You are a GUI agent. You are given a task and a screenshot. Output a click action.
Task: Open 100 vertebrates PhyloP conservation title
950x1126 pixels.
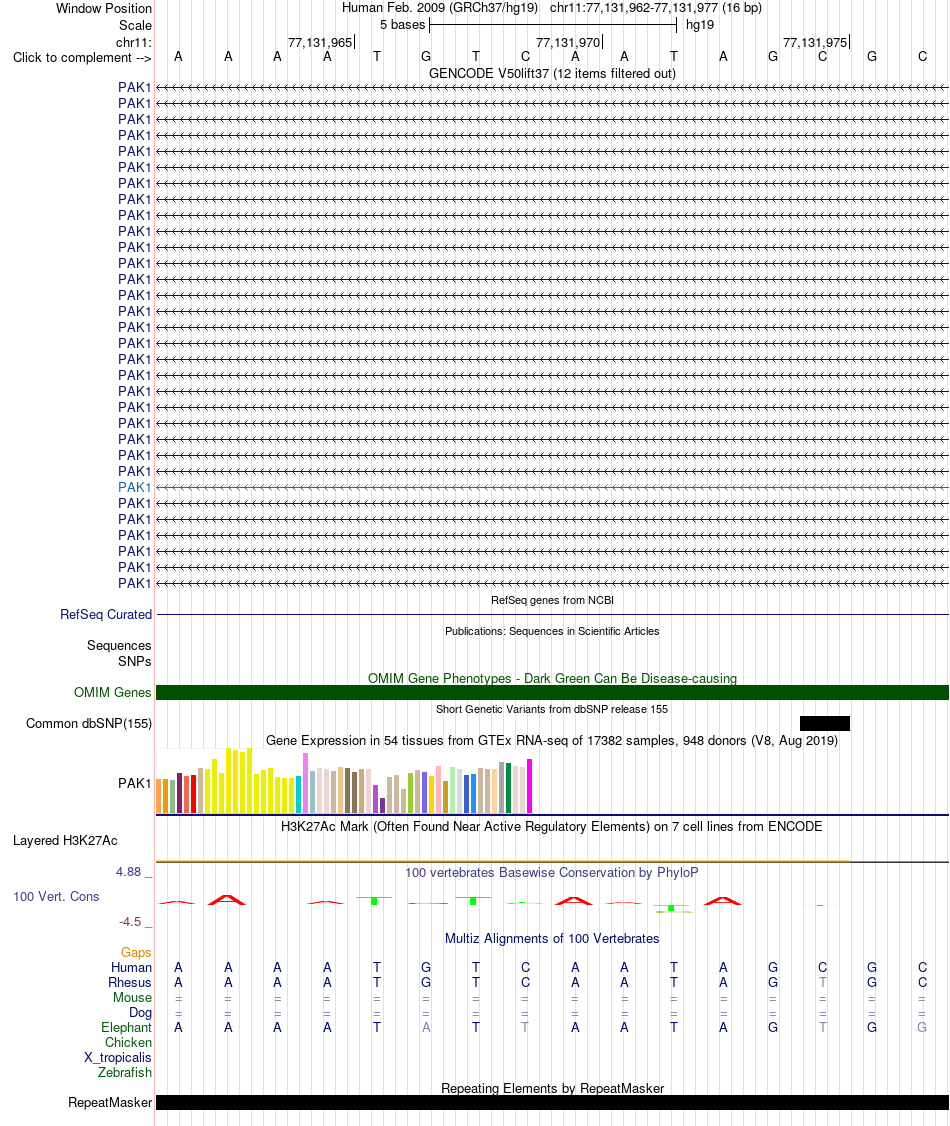[x=552, y=873]
